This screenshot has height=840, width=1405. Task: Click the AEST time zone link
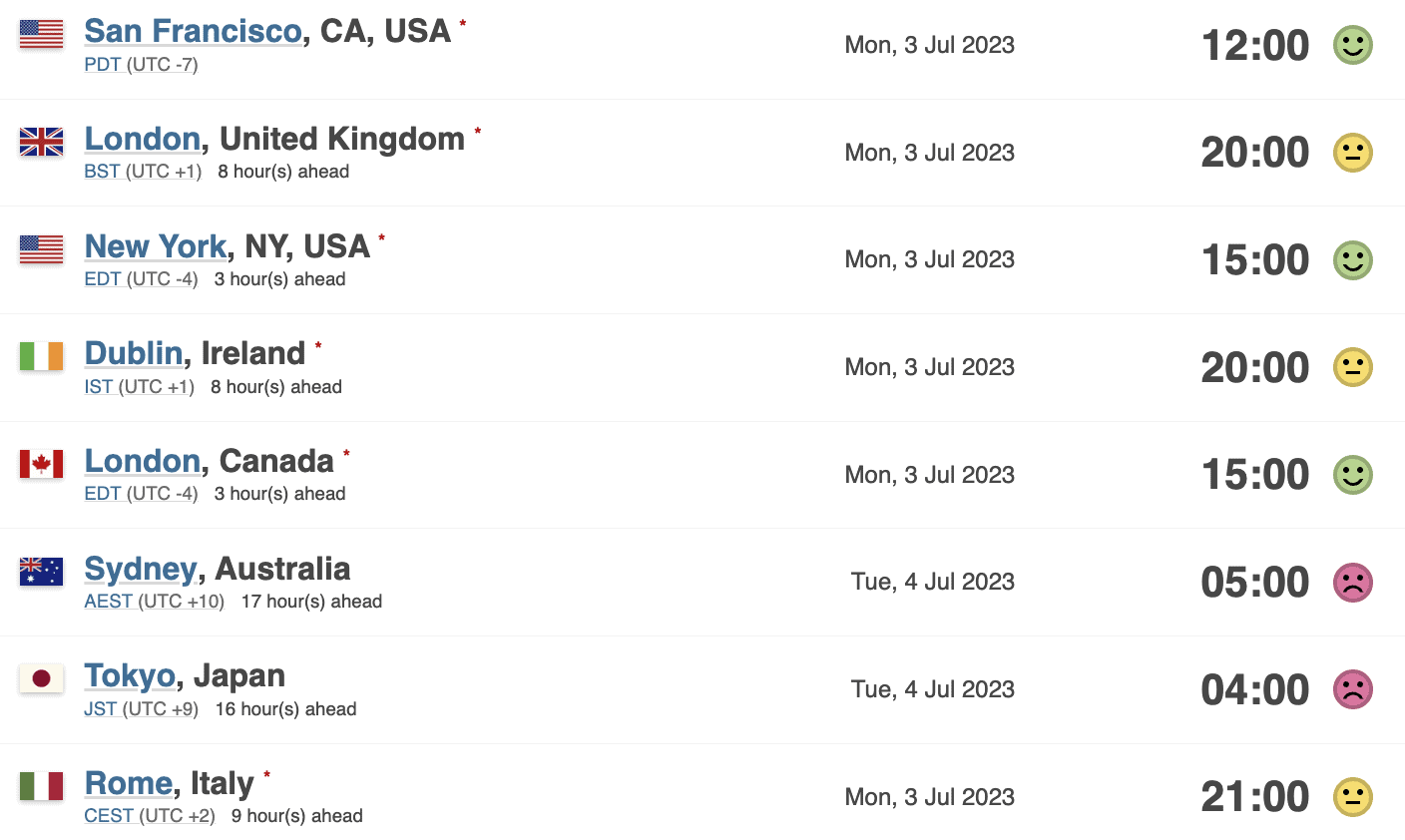108,602
